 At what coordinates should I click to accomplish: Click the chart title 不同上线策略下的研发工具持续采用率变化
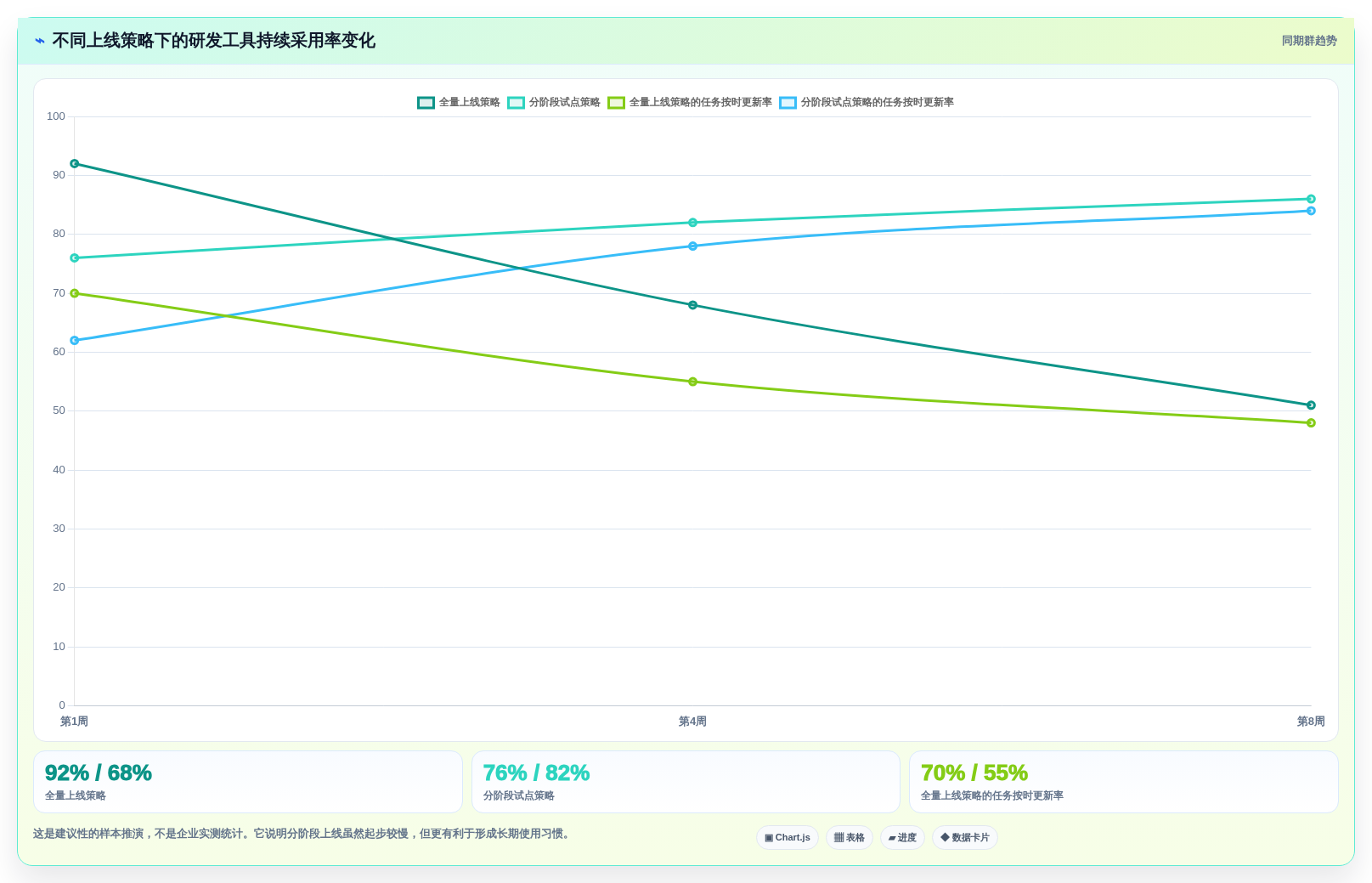[213, 41]
